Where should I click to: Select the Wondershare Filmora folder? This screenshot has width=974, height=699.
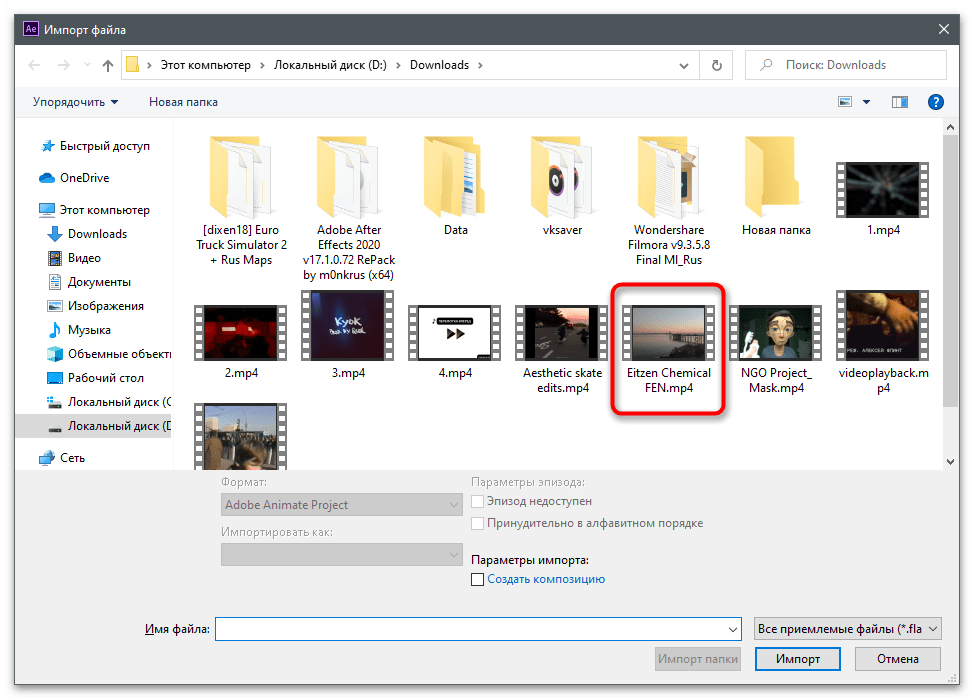[x=669, y=202]
